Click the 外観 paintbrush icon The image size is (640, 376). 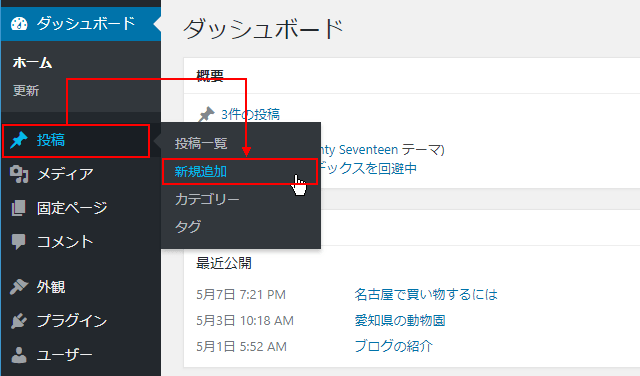tap(19, 287)
